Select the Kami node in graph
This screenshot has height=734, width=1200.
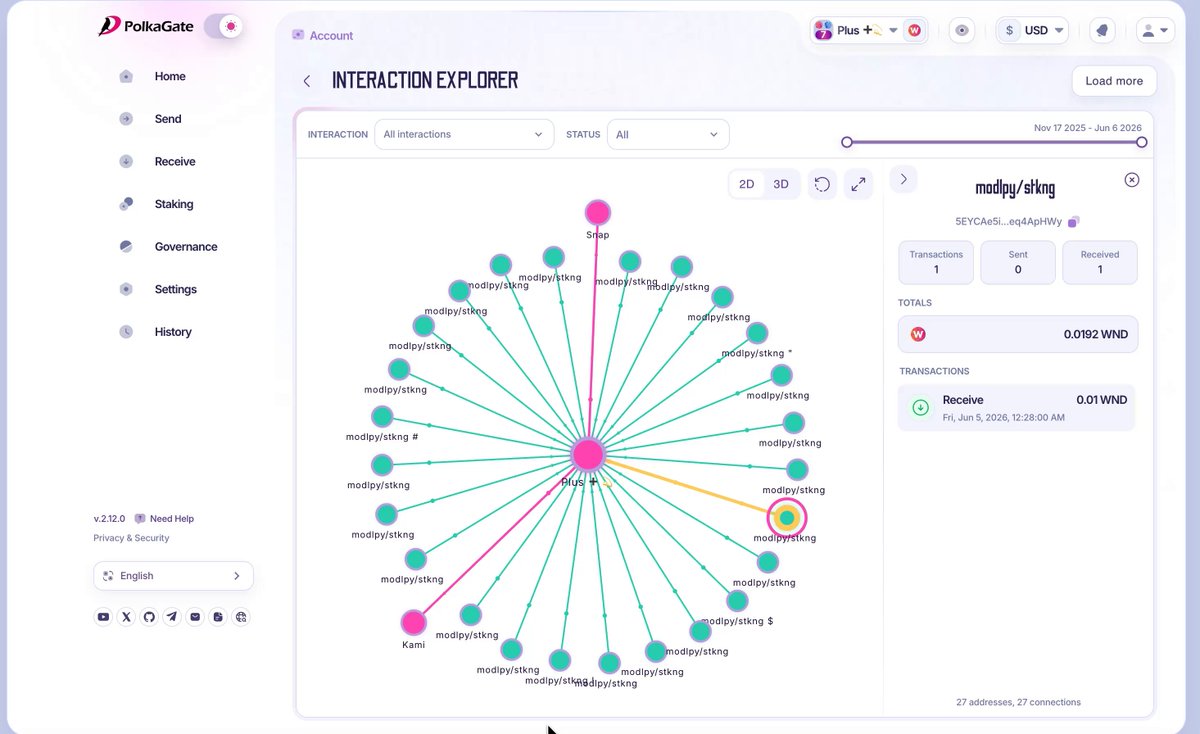414,623
